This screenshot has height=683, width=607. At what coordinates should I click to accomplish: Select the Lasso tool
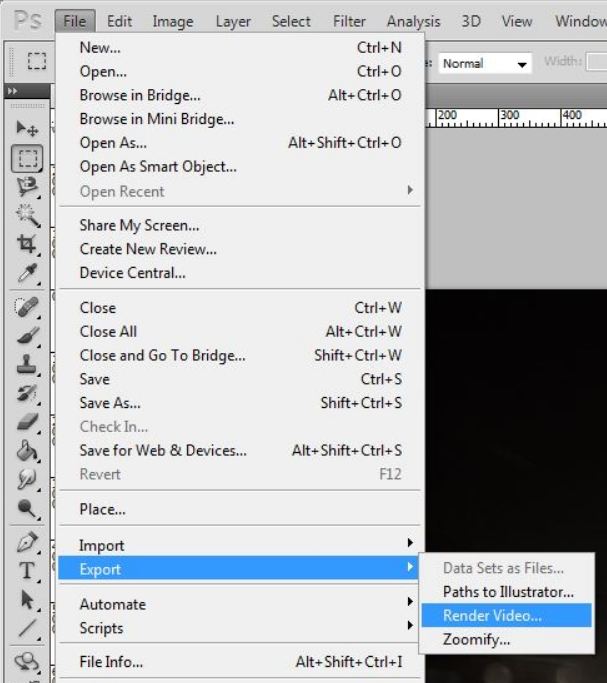(x=27, y=187)
